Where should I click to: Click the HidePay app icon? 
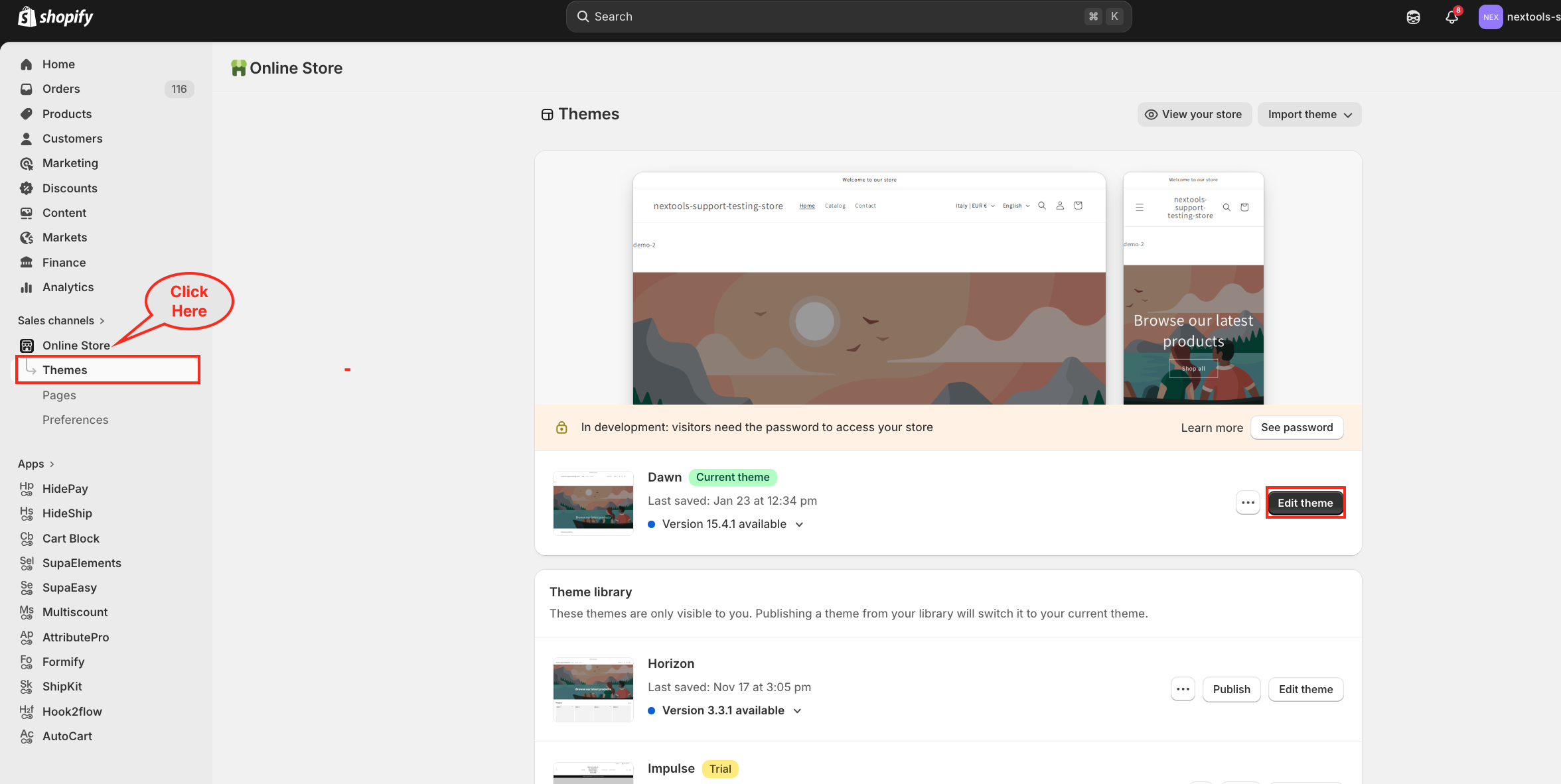pos(27,489)
